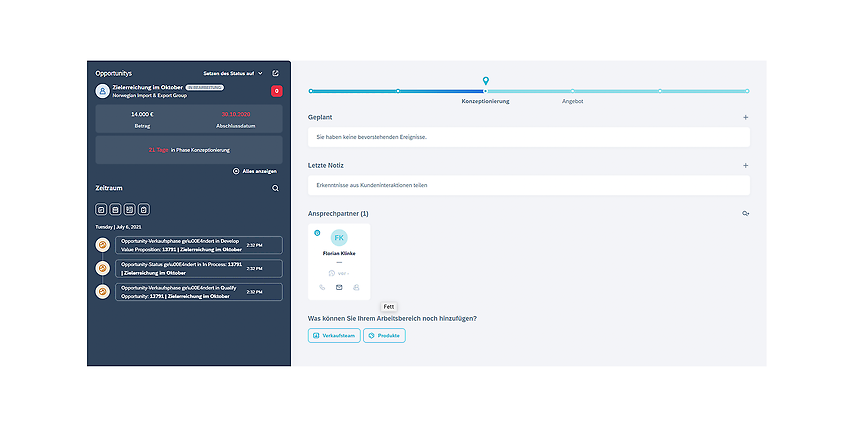
Task: Add a note with Letzte Notiz plus icon
Action: coord(745,165)
